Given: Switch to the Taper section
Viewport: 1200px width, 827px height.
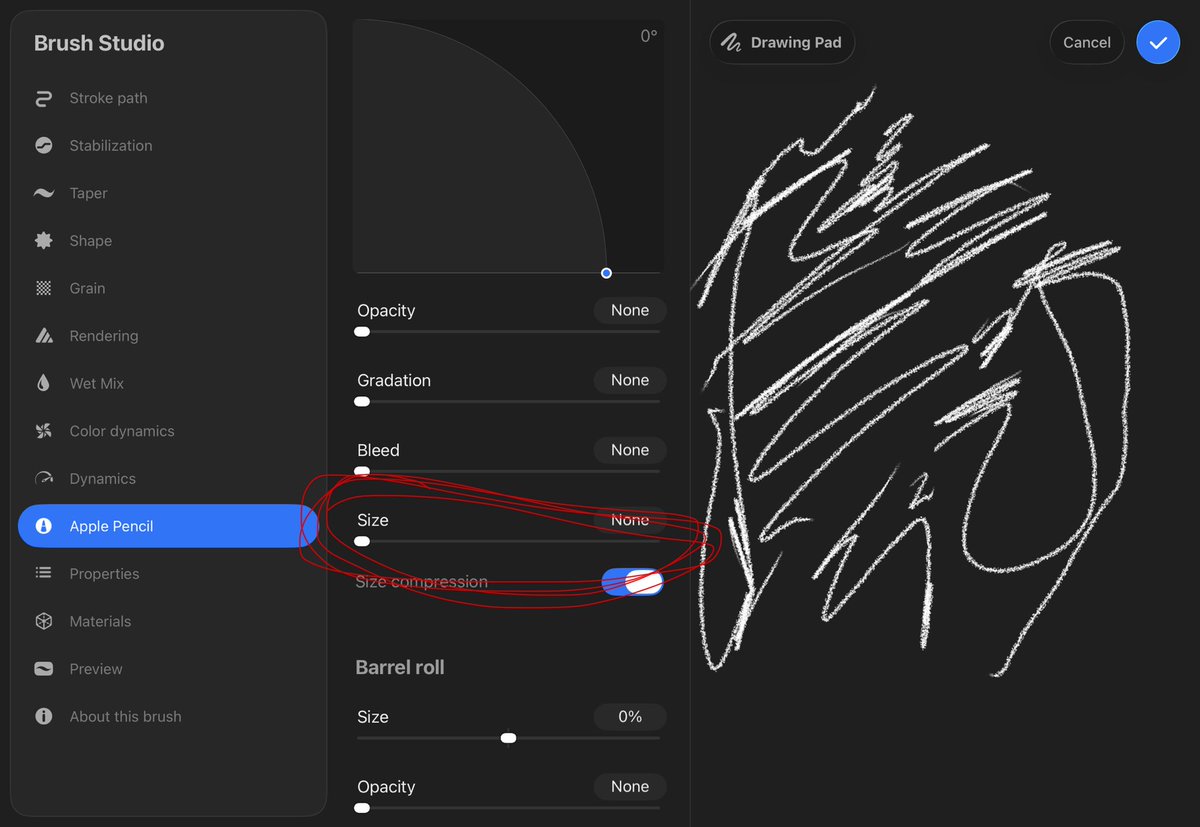Looking at the screenshot, I should click(168, 193).
